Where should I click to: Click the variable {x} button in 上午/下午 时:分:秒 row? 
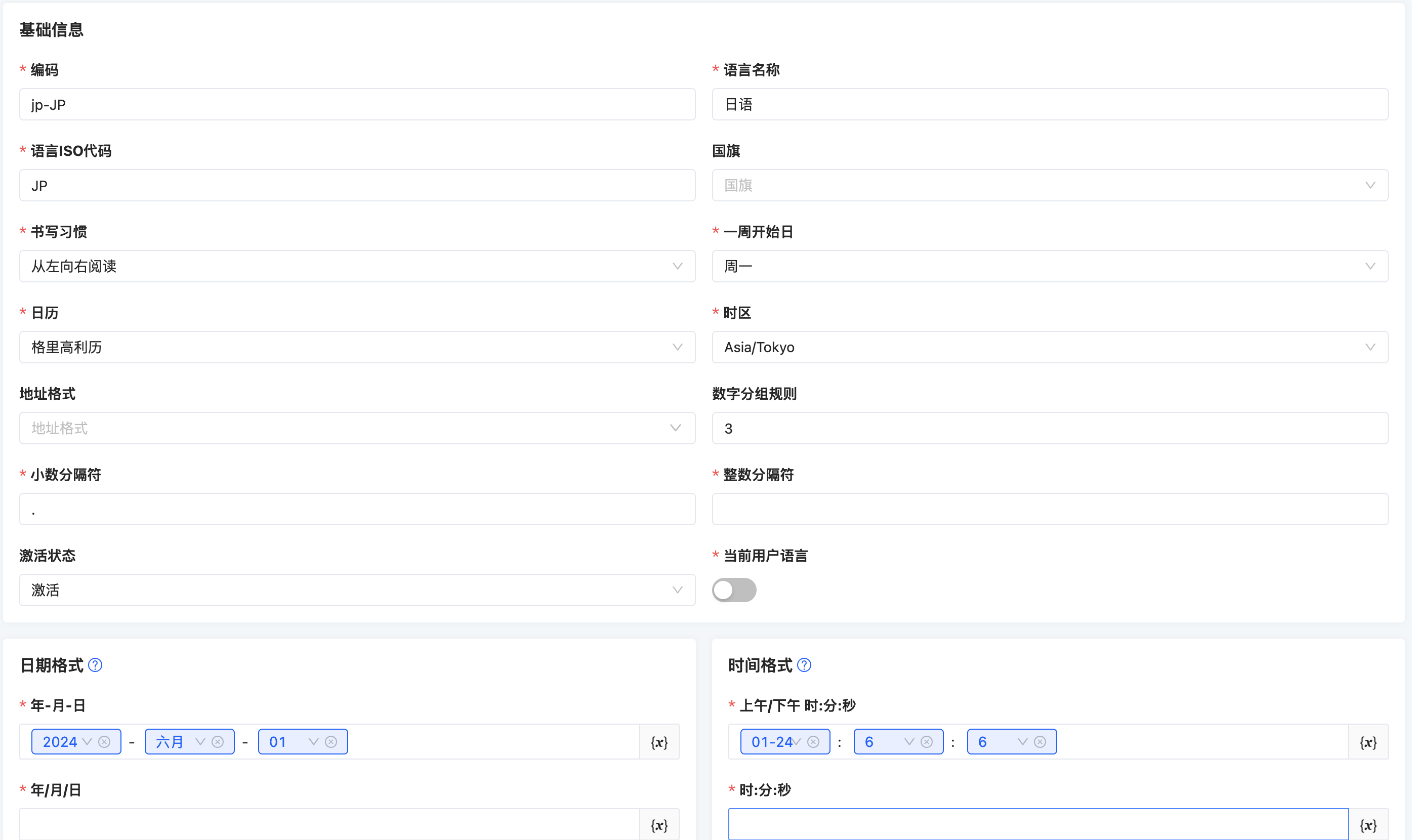(x=1368, y=742)
